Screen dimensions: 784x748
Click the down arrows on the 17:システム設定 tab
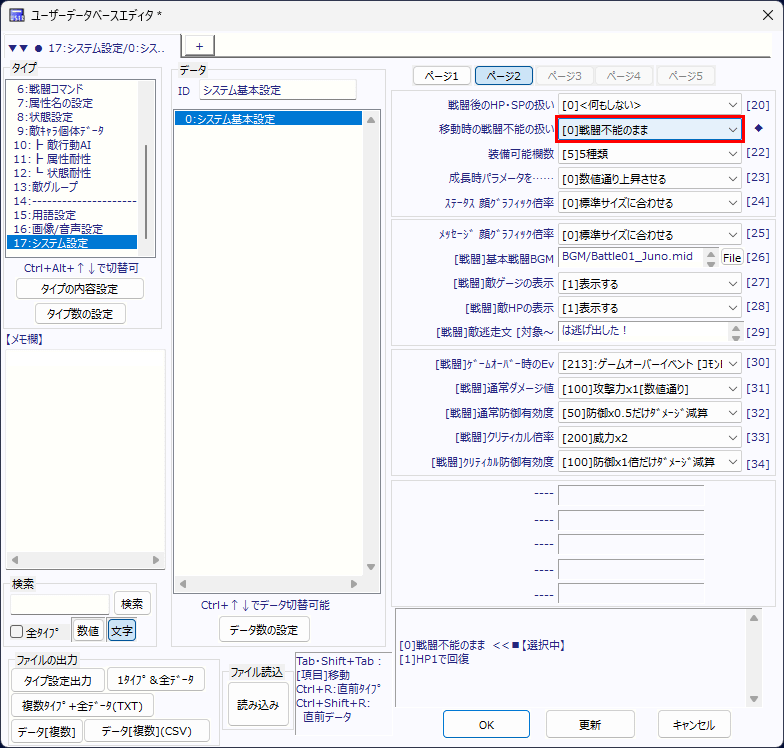[x=18, y=48]
